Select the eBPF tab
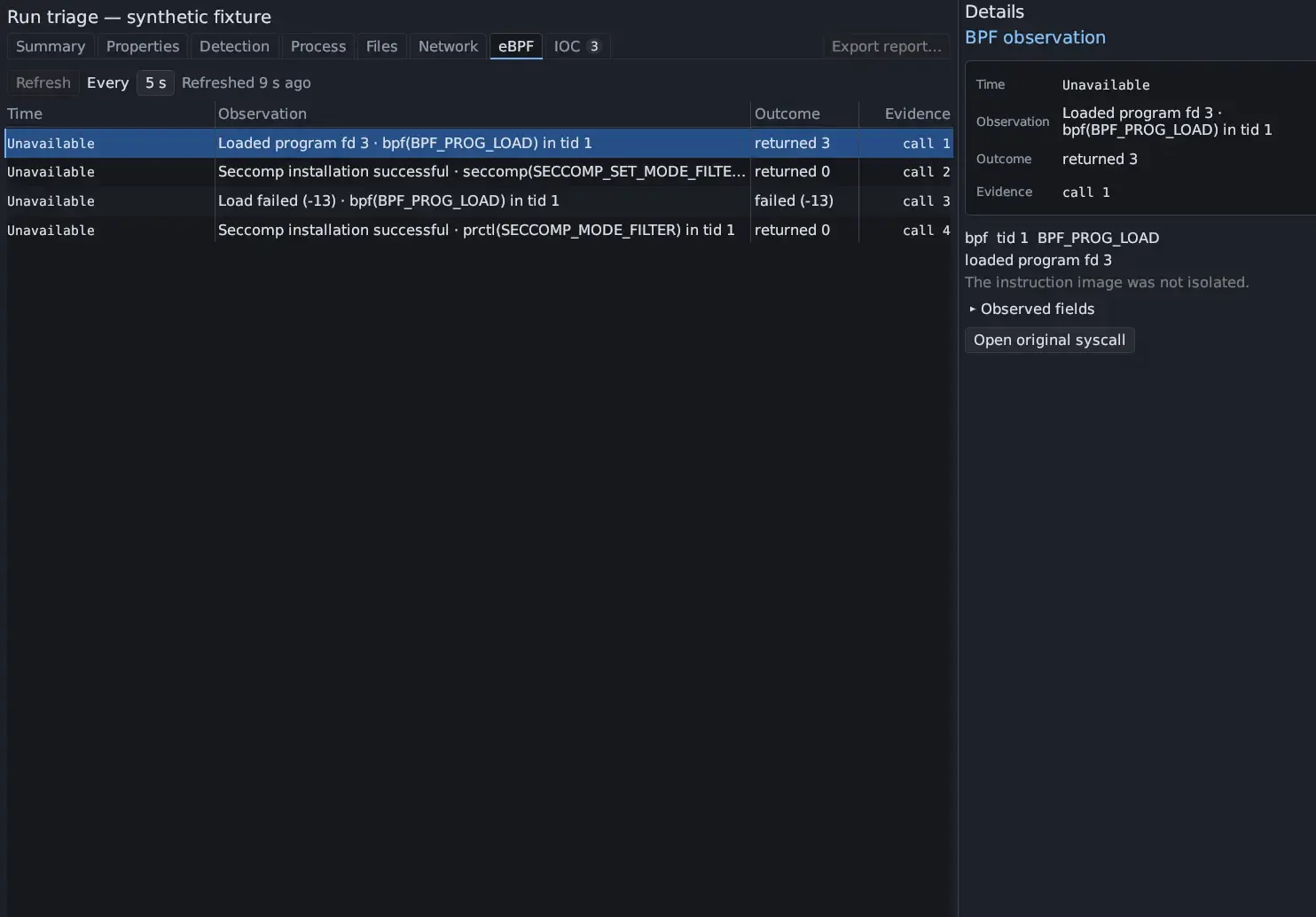 (x=516, y=46)
